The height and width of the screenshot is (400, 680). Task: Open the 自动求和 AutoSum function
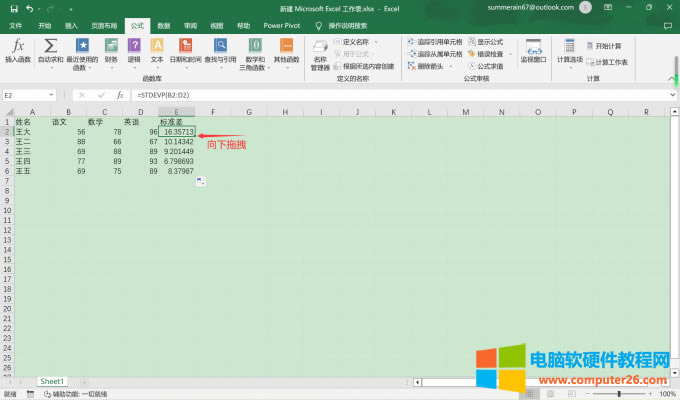pyautogui.click(x=50, y=51)
